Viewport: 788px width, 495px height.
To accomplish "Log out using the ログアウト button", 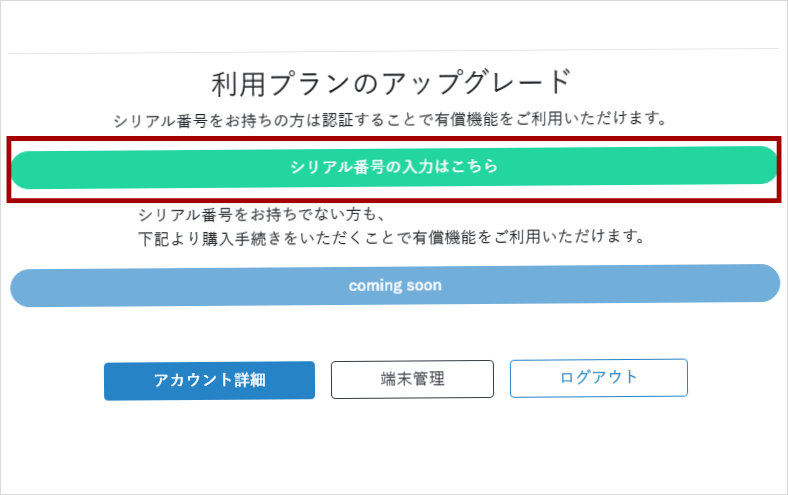I will coord(598,377).
